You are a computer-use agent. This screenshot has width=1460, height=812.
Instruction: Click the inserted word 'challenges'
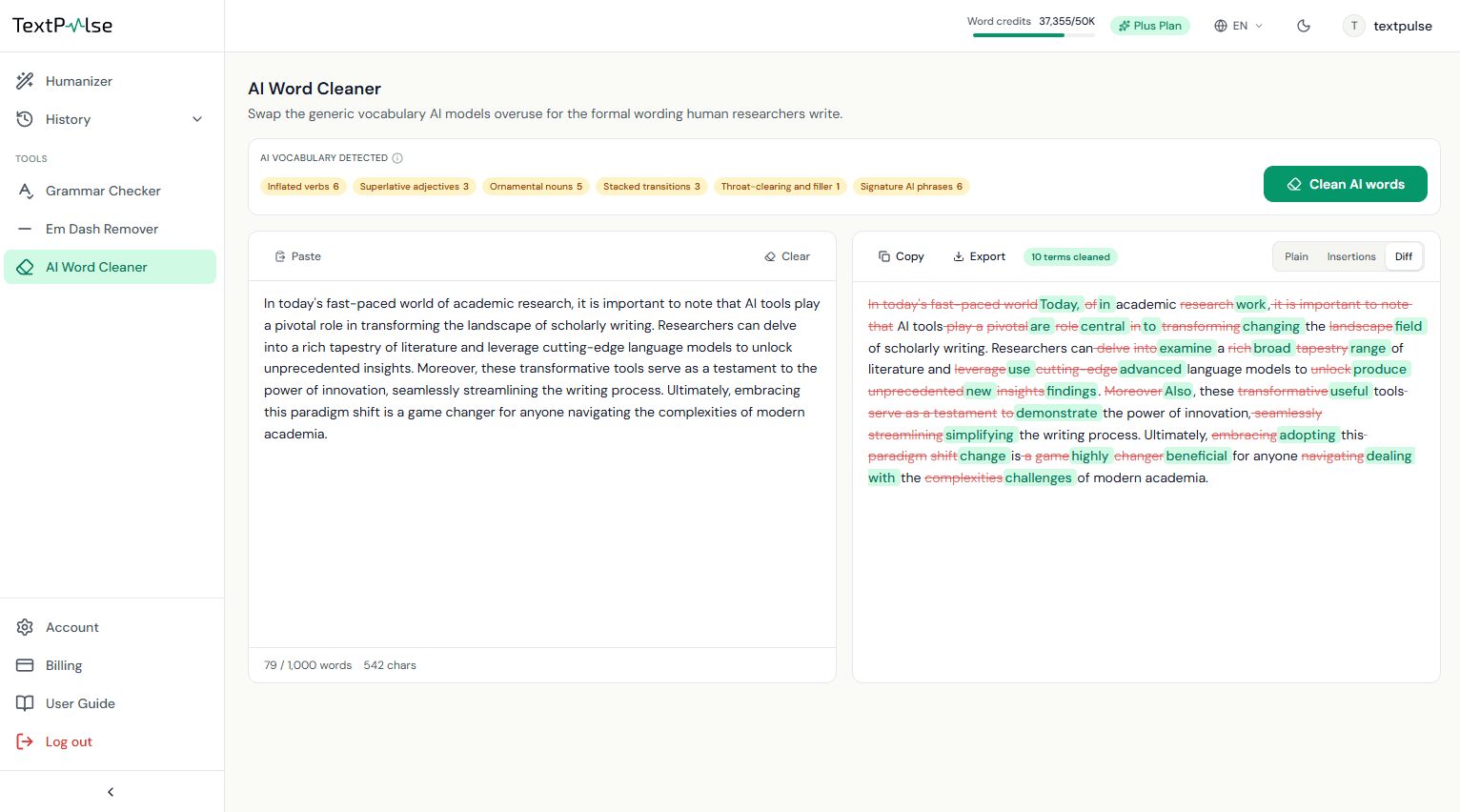[x=1039, y=477]
